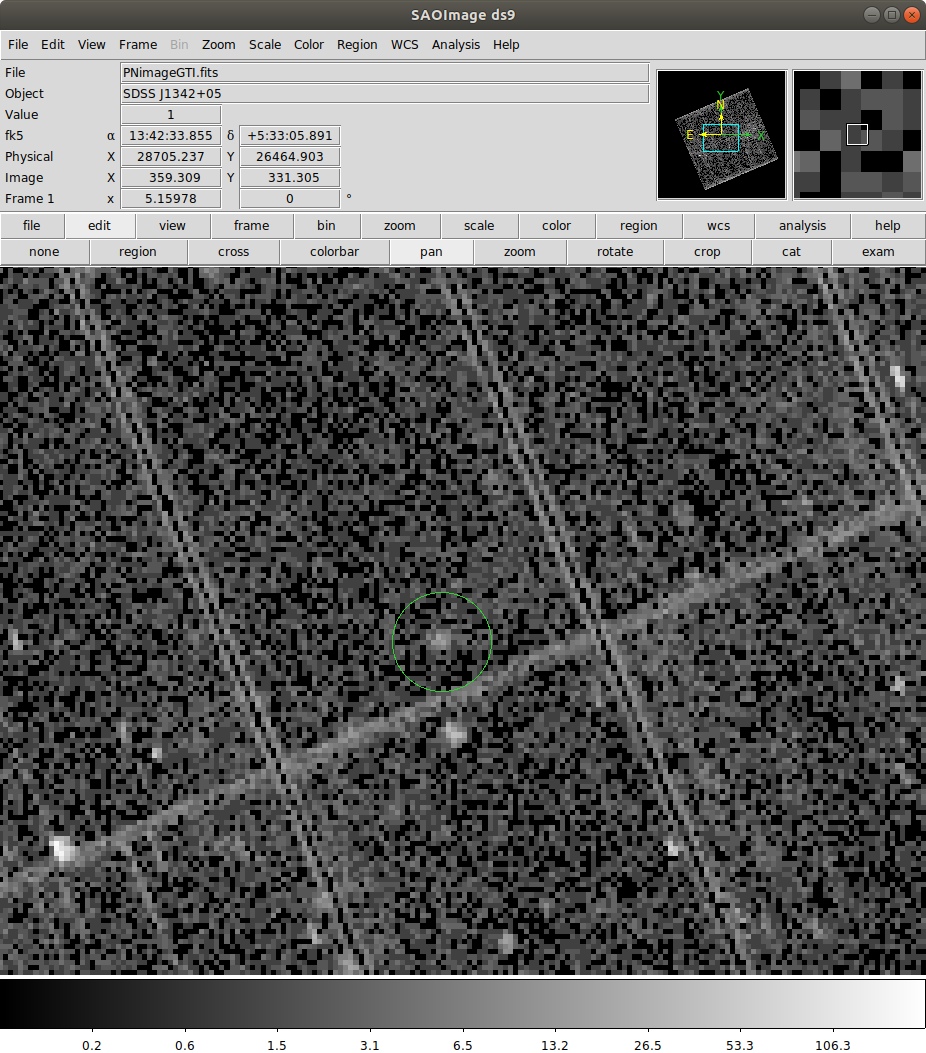Click the grayscale colorbar
Viewport: 926px width, 1053px height.
click(x=463, y=1003)
